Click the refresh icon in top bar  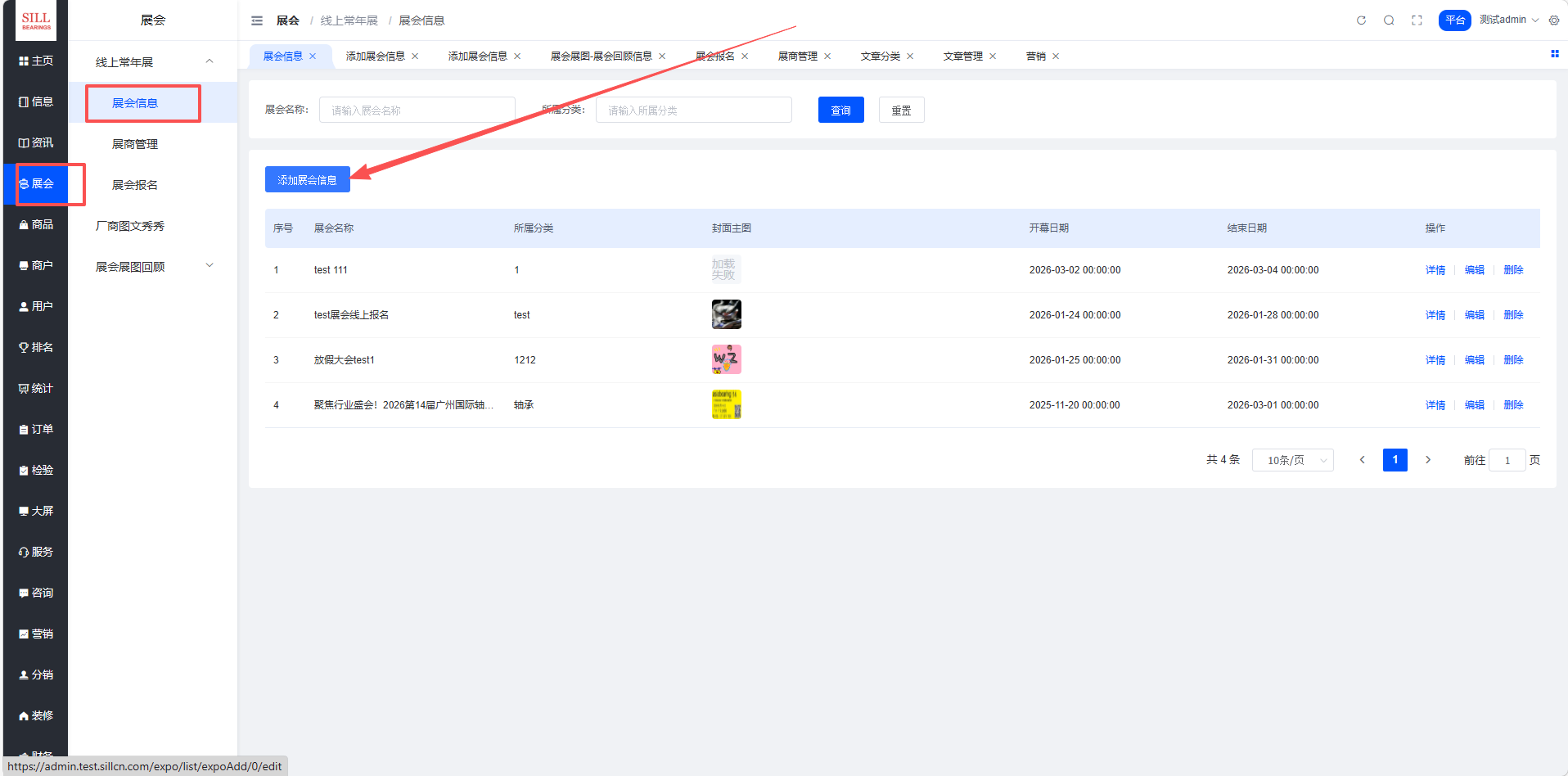[1361, 20]
